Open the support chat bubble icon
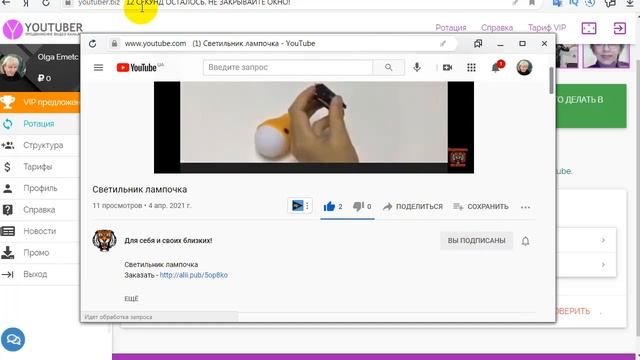The width and height of the screenshot is (640, 360). pos(13,339)
